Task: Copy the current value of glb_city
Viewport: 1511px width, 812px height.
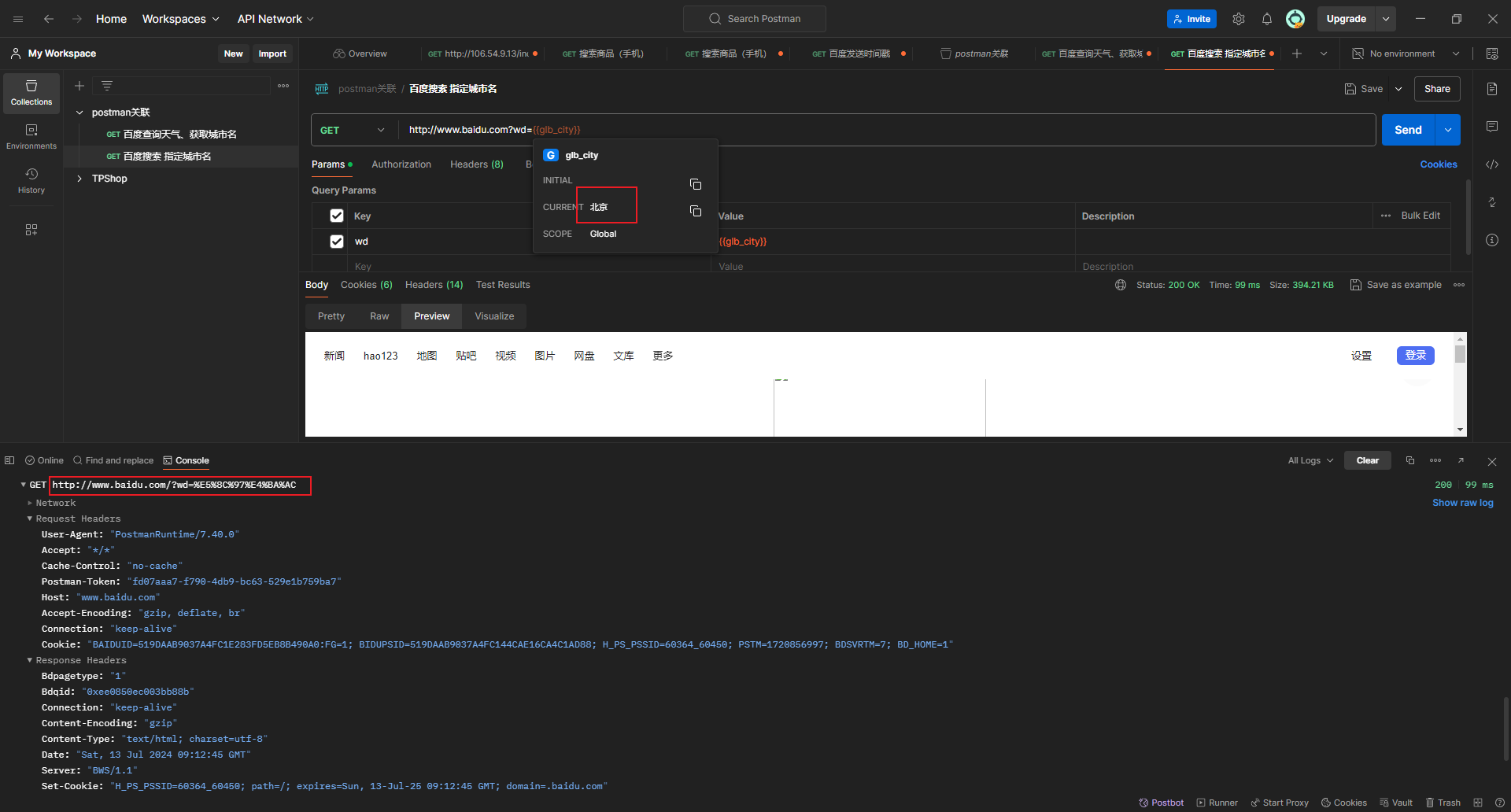Action: [695, 211]
